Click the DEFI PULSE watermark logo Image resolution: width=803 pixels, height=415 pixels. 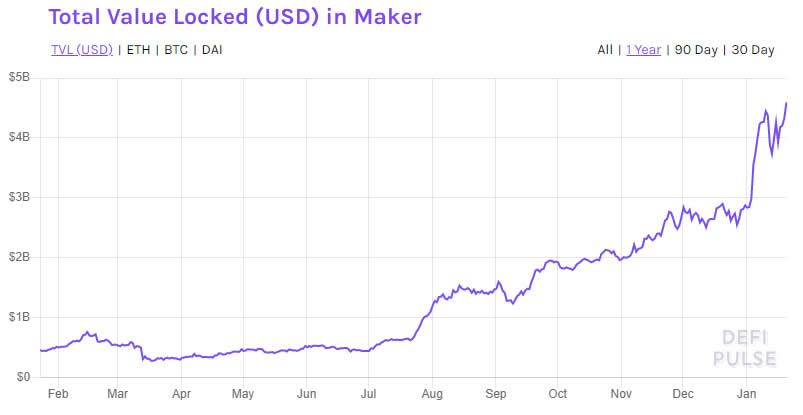pos(745,348)
